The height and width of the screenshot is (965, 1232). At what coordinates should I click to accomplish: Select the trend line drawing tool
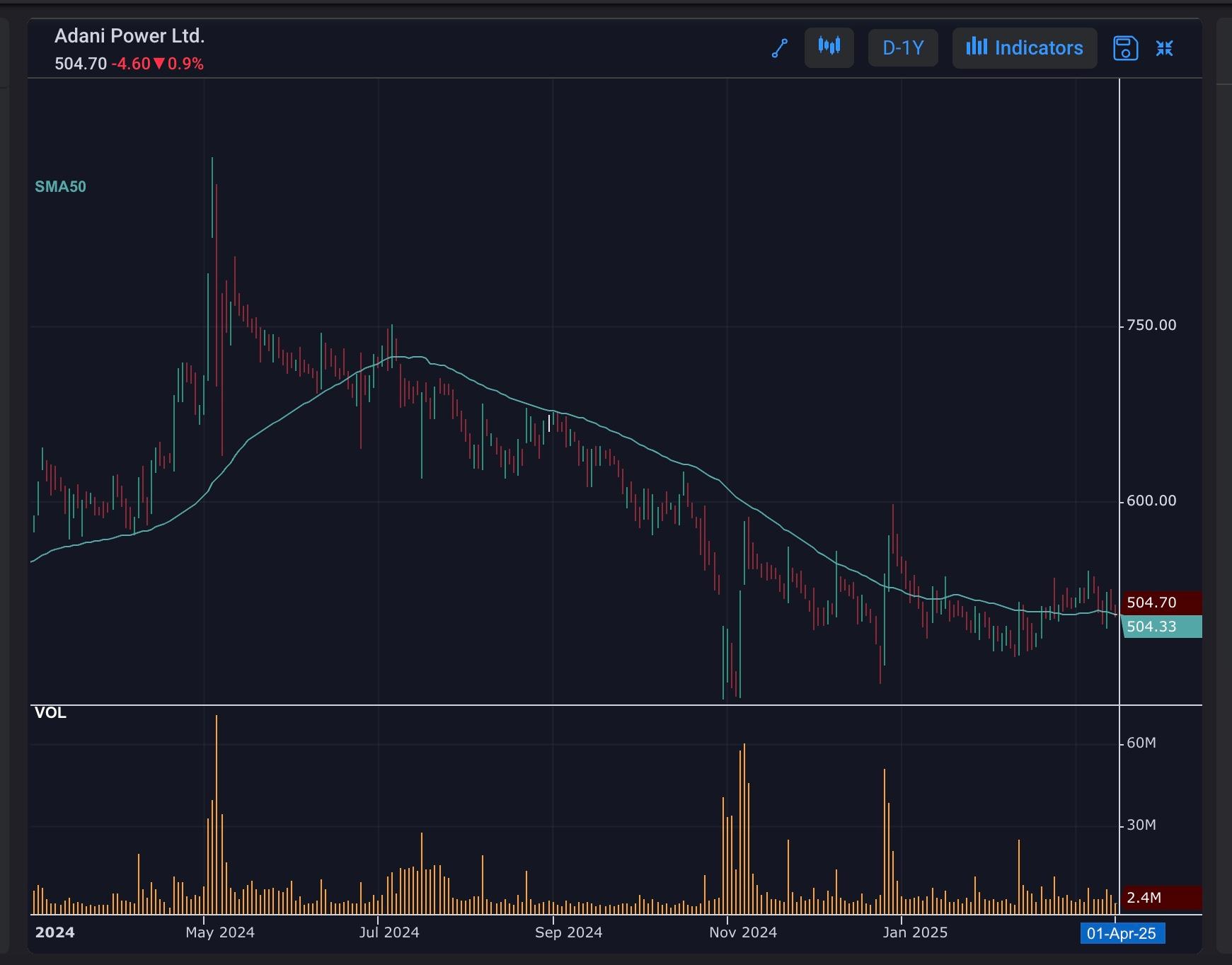780,48
